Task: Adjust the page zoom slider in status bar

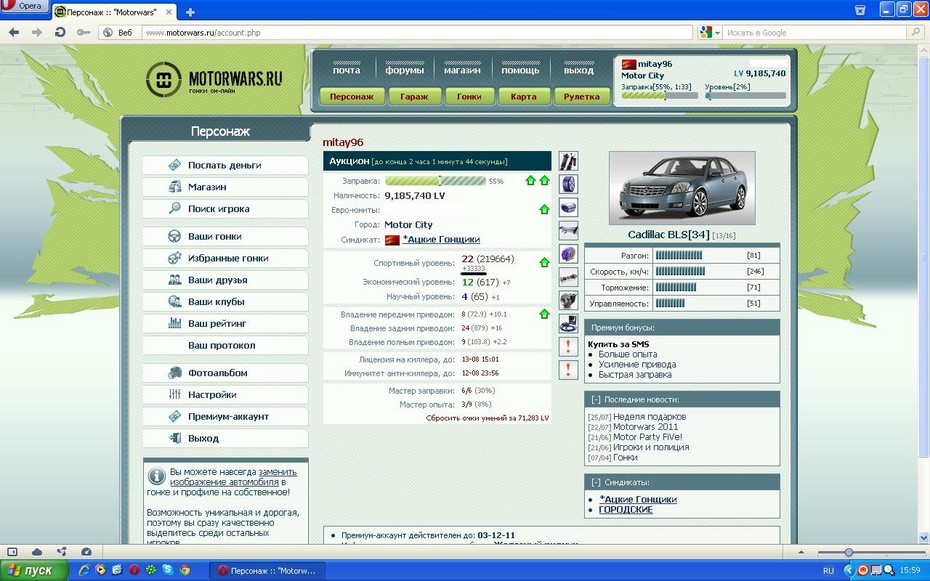Action: [849, 553]
